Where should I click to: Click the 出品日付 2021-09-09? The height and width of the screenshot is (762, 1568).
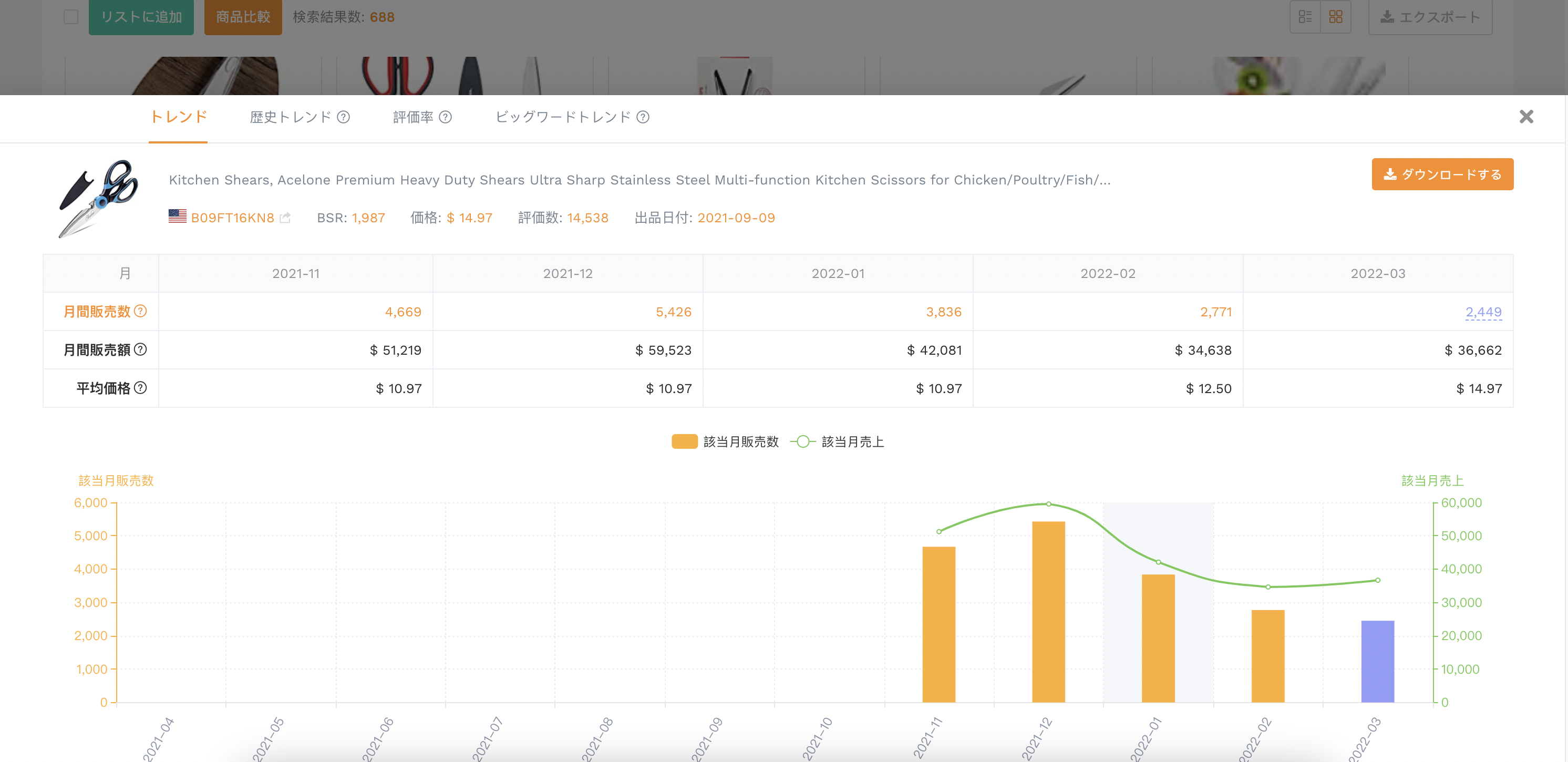[x=736, y=218]
